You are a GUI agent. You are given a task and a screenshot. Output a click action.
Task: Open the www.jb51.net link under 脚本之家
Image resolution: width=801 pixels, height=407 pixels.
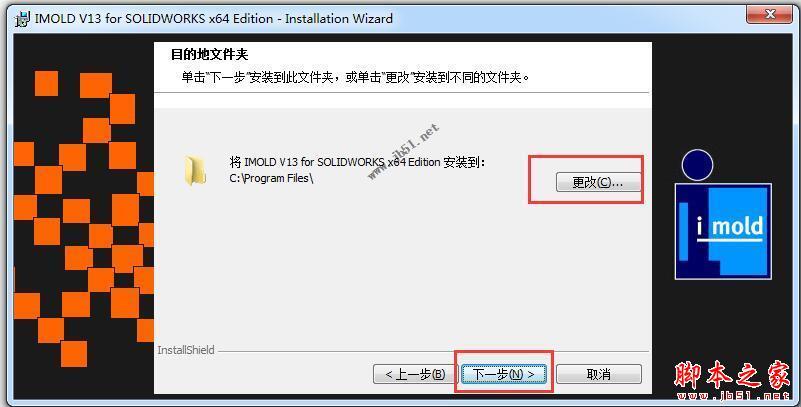point(733,396)
